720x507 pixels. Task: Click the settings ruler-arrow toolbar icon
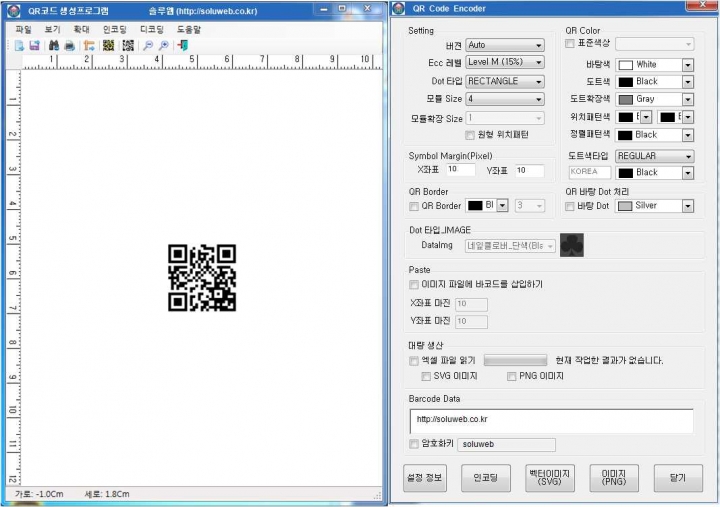(x=89, y=45)
